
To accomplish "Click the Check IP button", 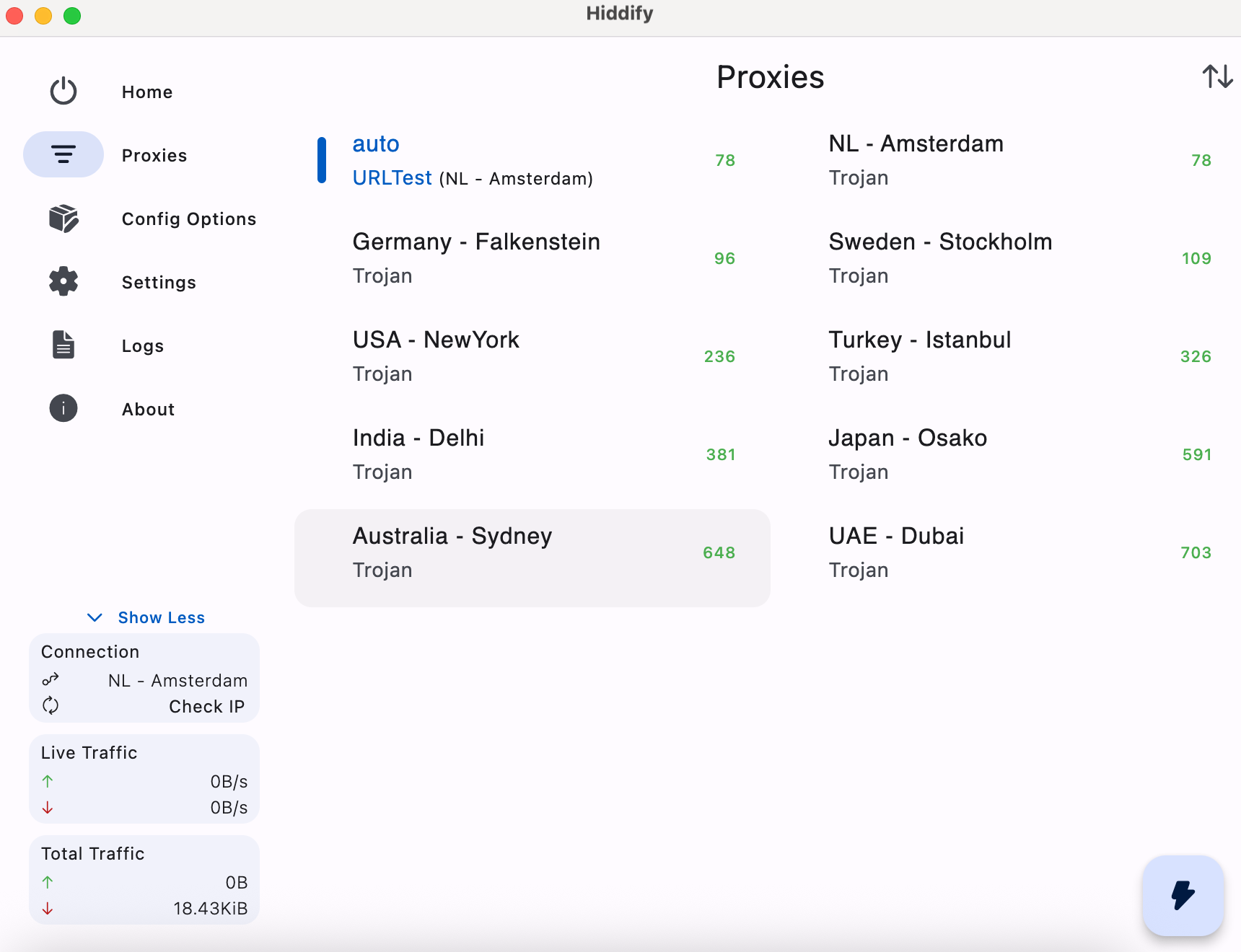I will [x=207, y=706].
